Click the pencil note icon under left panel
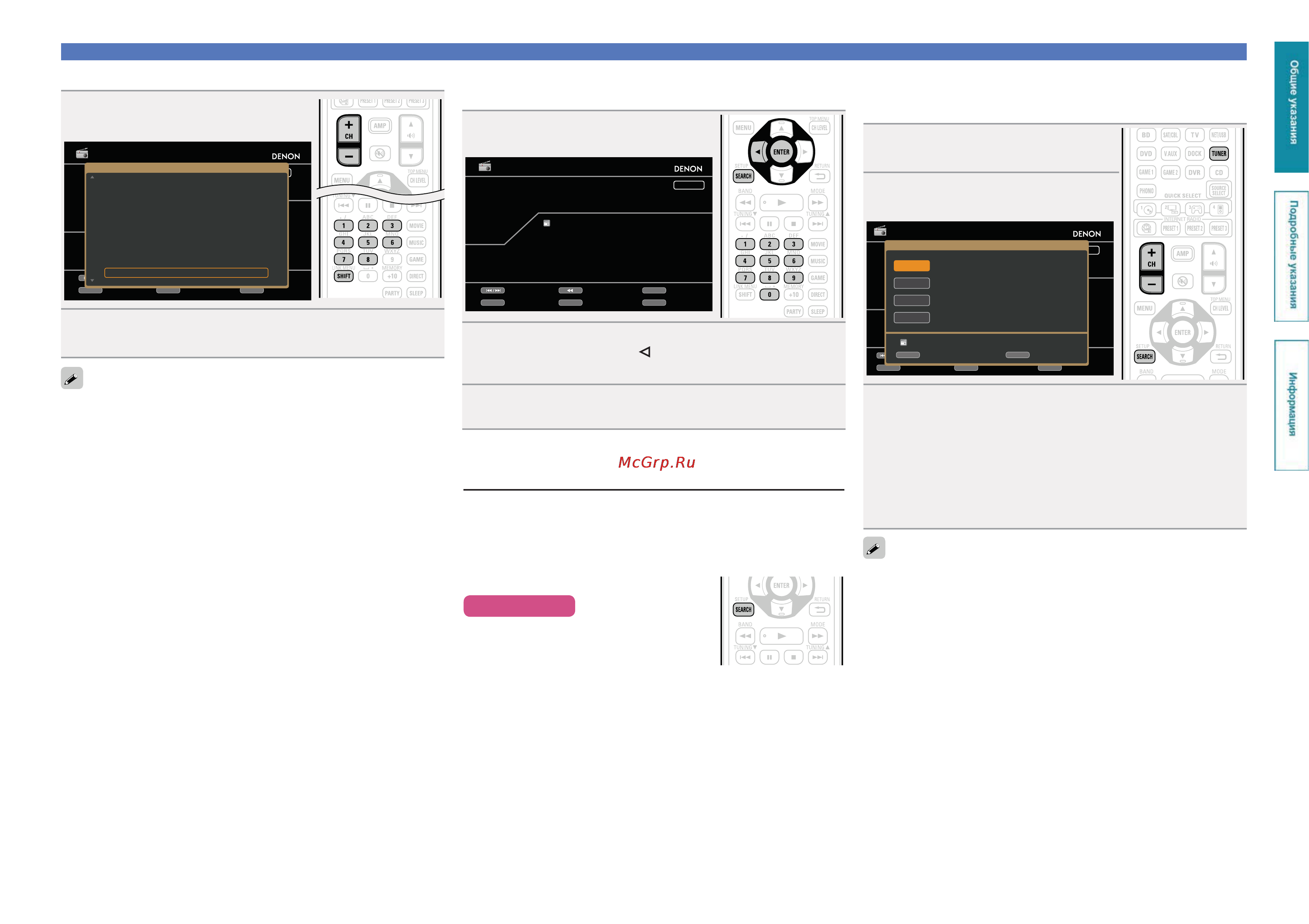 (72, 379)
